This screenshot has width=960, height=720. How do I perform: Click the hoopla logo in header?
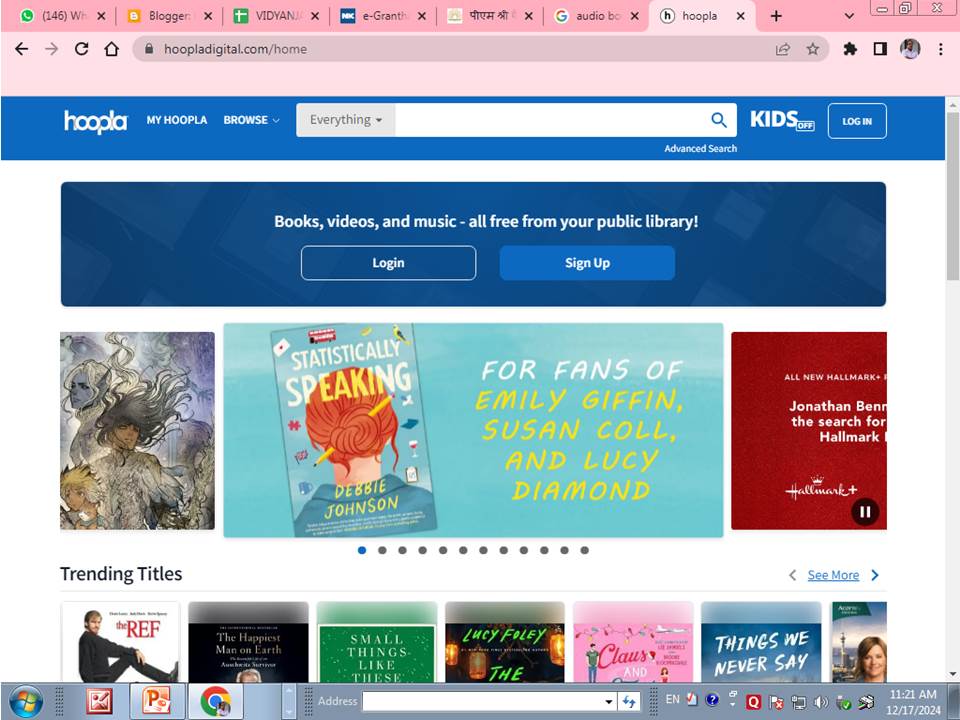coord(96,121)
